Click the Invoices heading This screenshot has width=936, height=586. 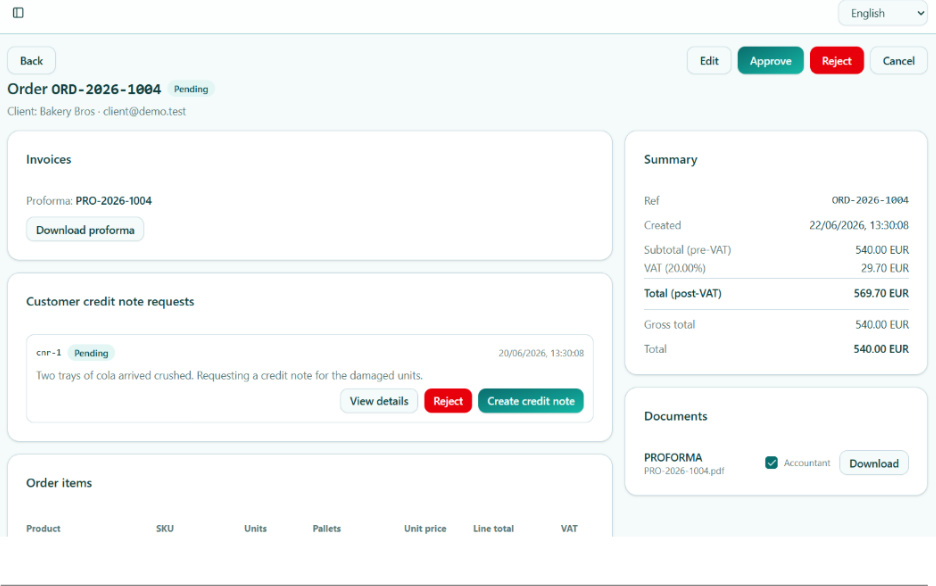click(48, 159)
